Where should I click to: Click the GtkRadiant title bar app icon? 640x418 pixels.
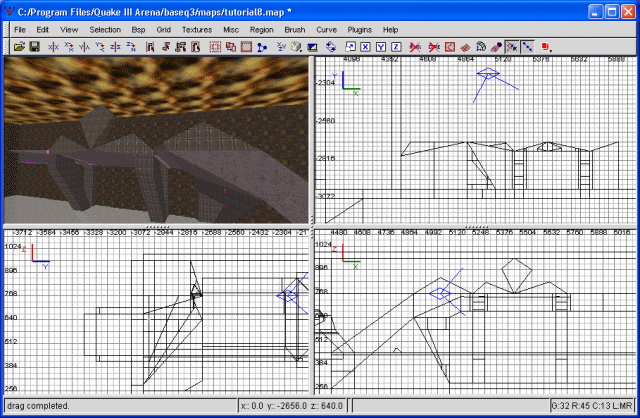coord(9,11)
